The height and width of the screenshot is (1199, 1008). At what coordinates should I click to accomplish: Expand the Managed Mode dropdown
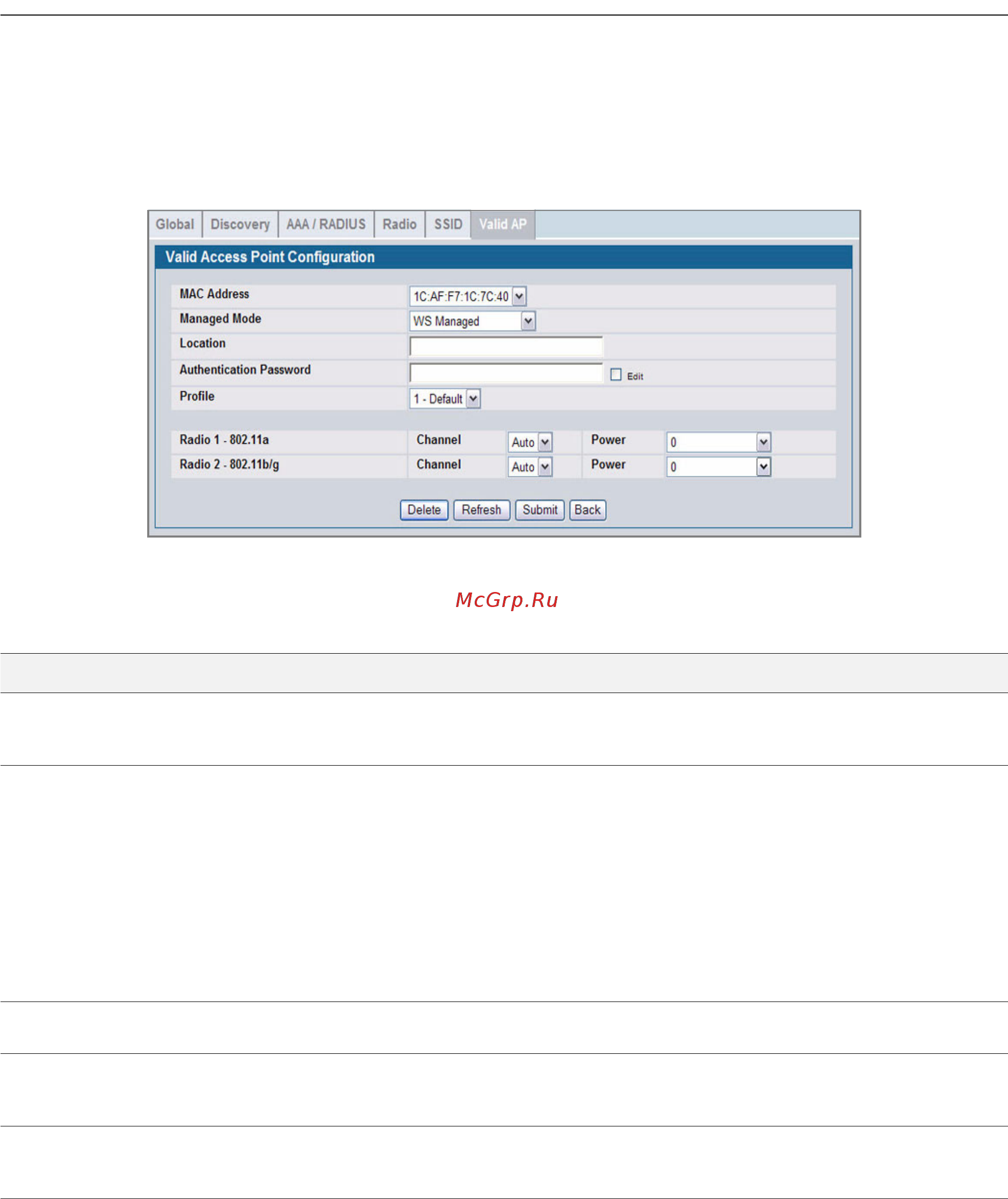click(473, 321)
